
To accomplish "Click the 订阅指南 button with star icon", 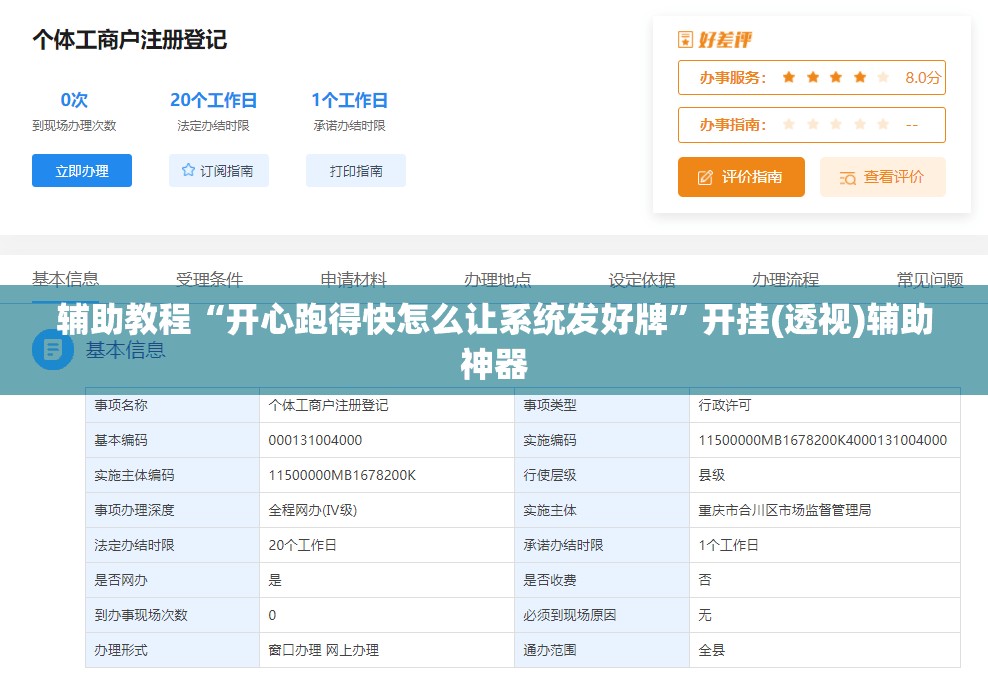I will pos(219,171).
